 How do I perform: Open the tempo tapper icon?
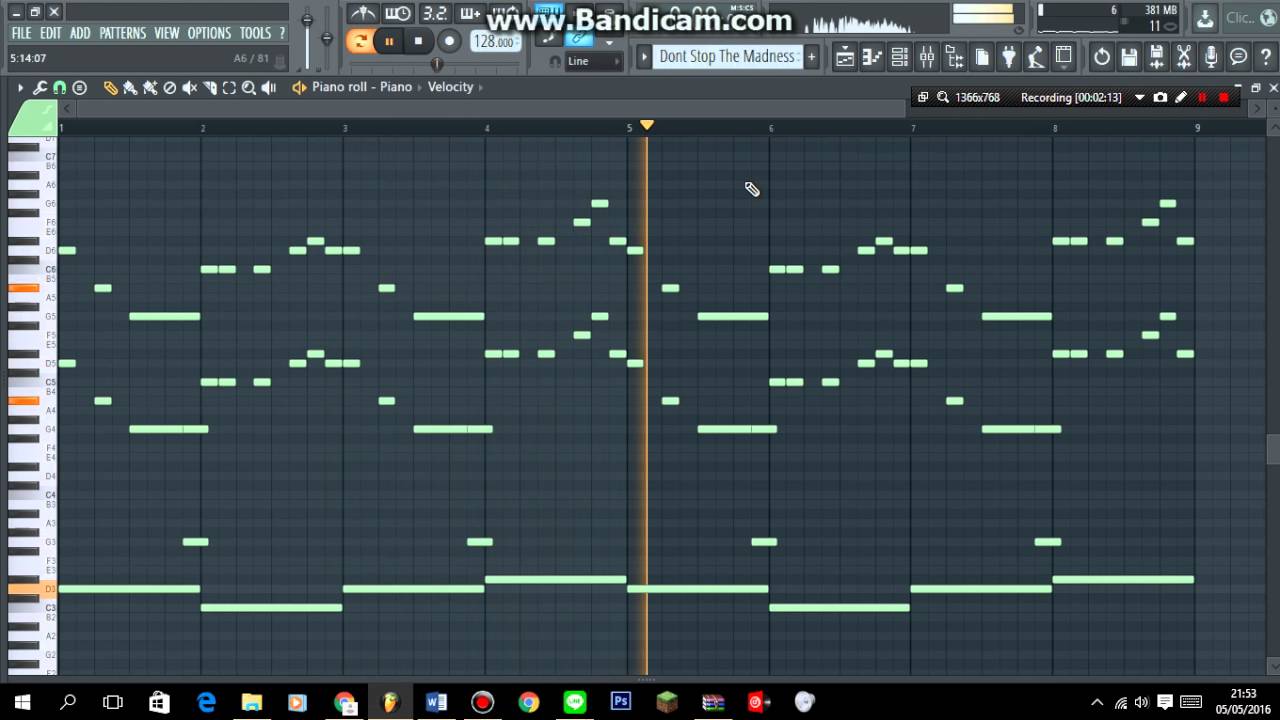click(1036, 57)
